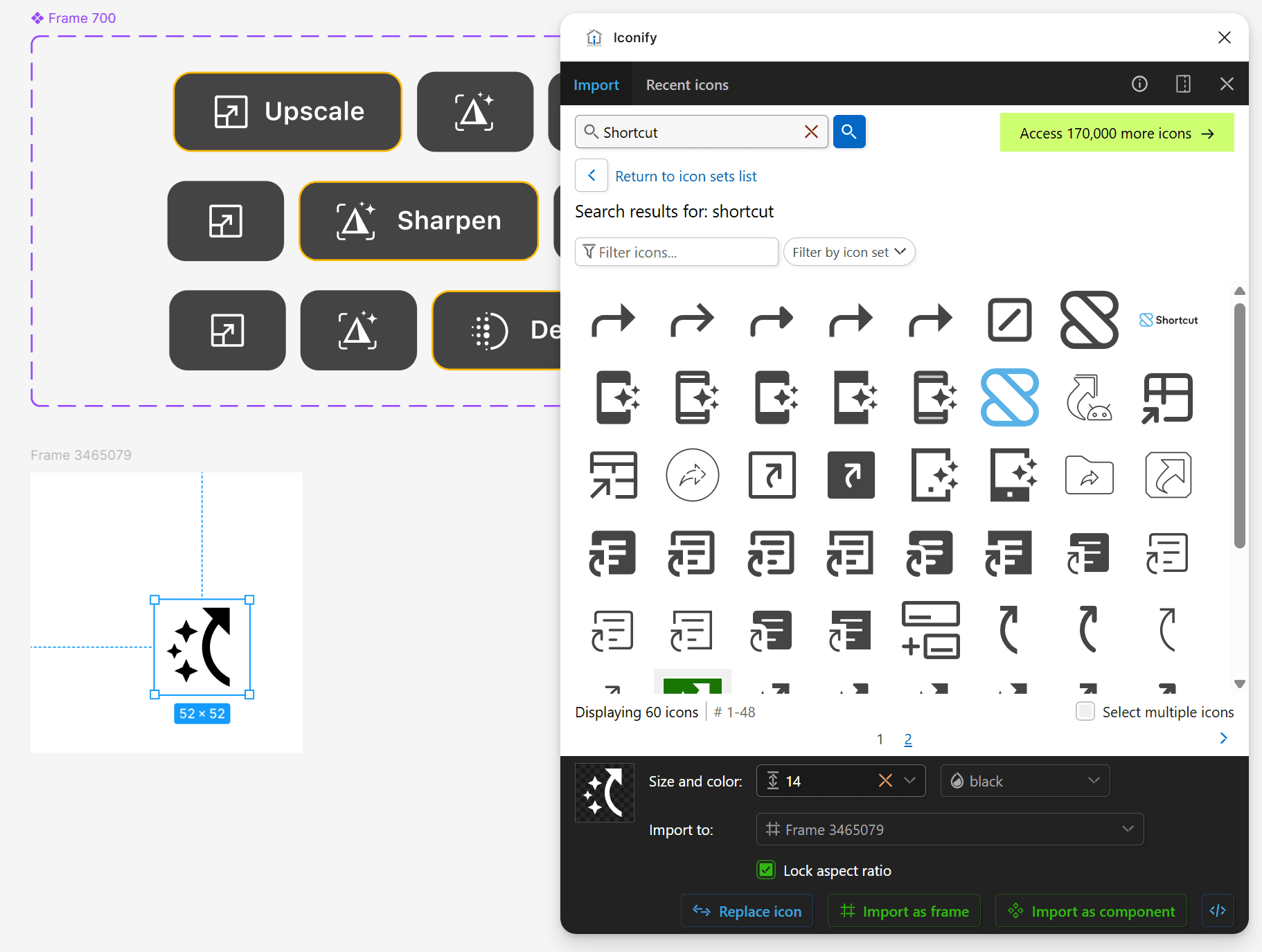Select the large black Shortcut logo icon
The image size is (1262, 952).
(x=1089, y=320)
